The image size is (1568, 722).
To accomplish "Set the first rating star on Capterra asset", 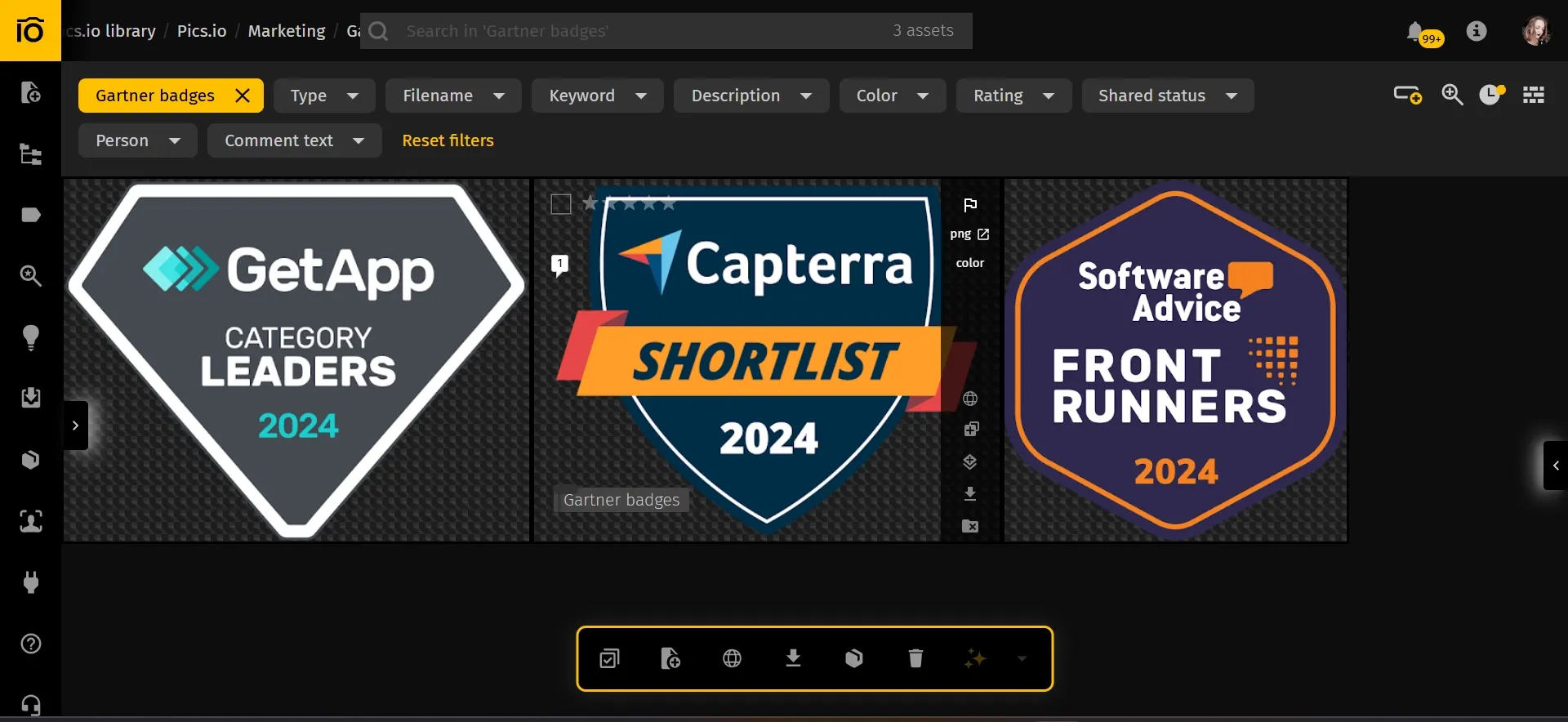I will (x=590, y=203).
